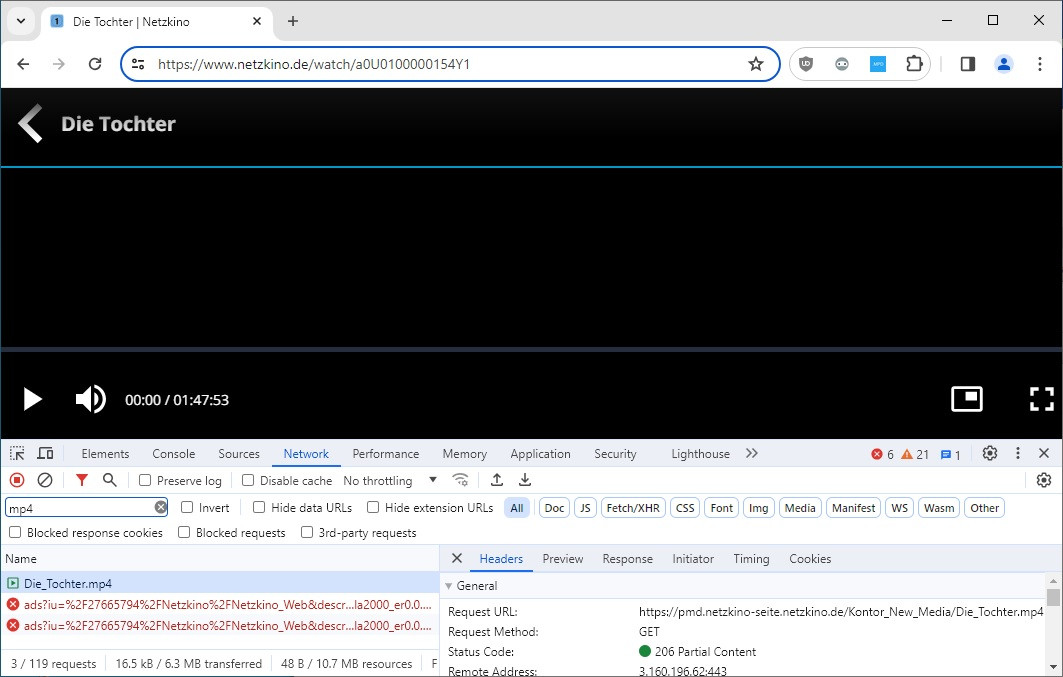Viewport: 1063px width, 677px height.
Task: Mute the video with the speaker icon
Action: click(90, 400)
